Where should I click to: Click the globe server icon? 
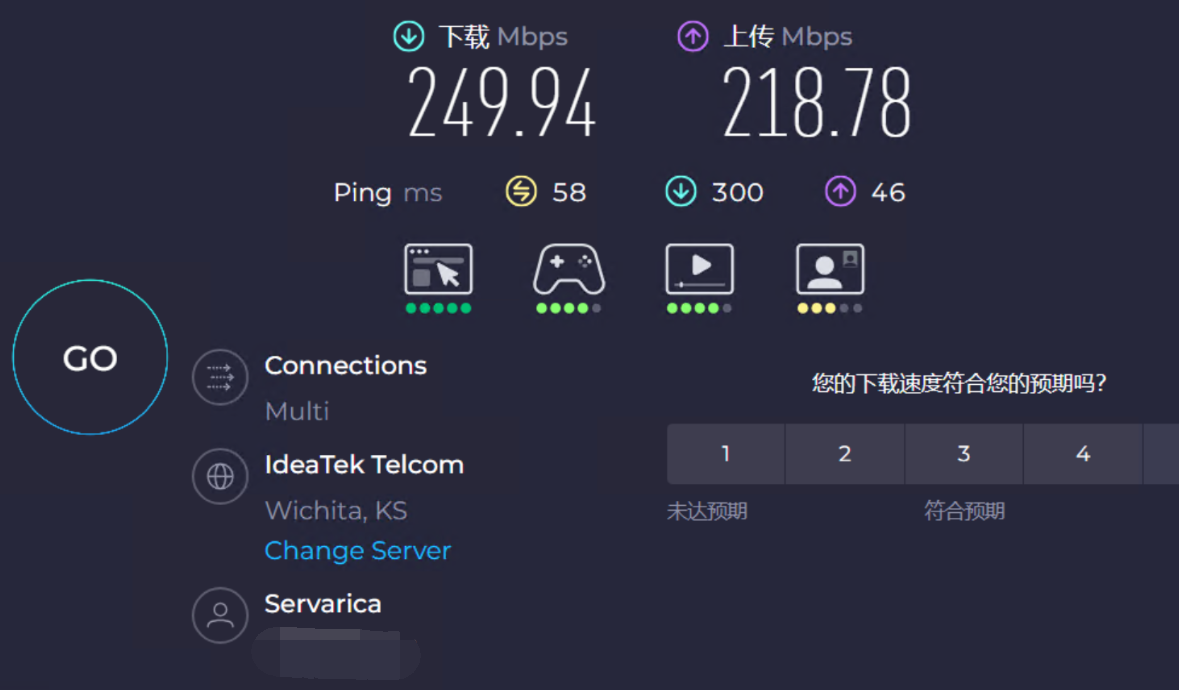click(x=220, y=477)
